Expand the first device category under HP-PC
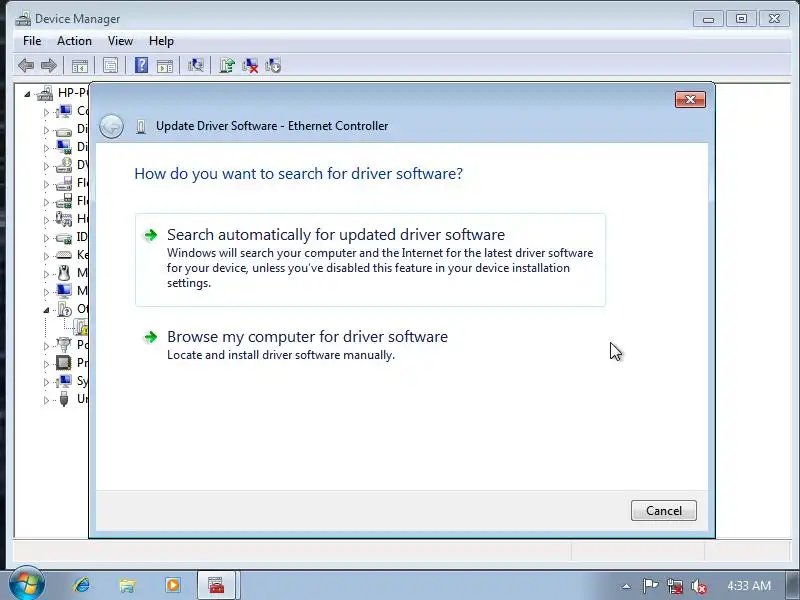 coord(46,112)
